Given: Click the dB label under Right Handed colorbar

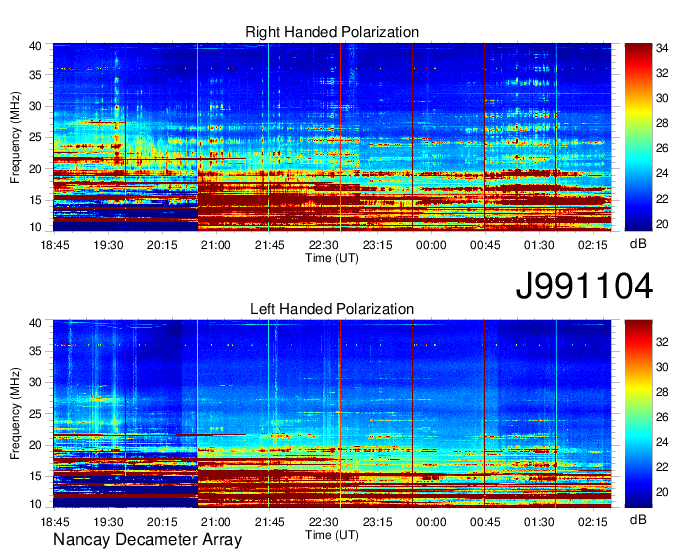Looking at the screenshot, I should [x=638, y=244].
